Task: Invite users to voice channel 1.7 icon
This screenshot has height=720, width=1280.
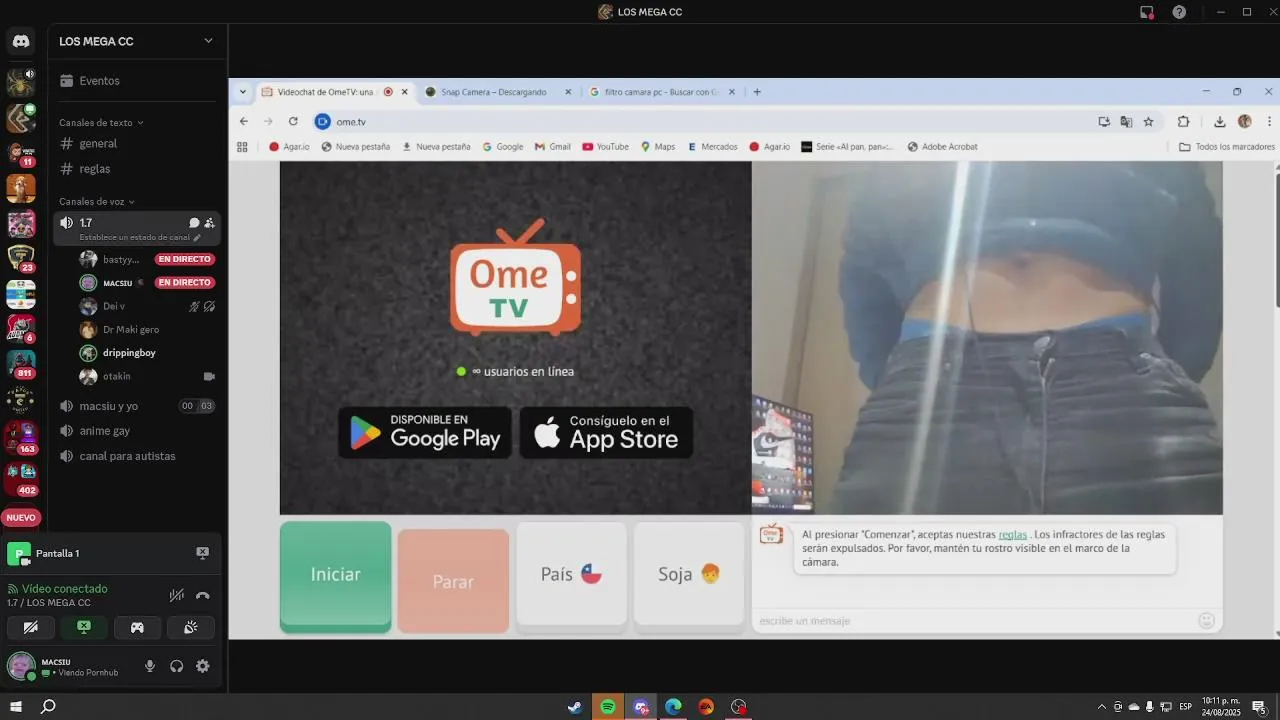Action: click(x=209, y=223)
